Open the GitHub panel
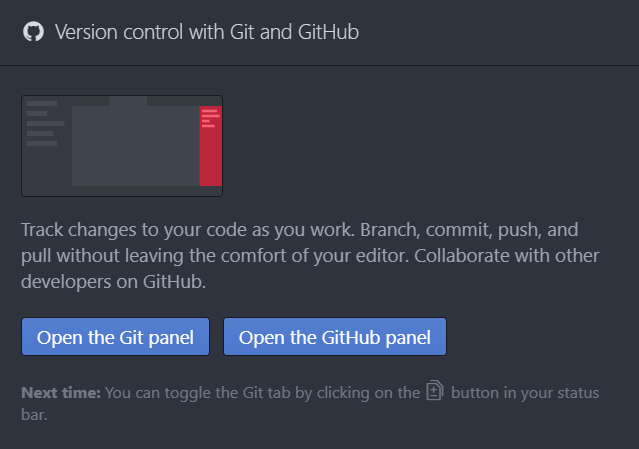The width and height of the screenshot is (639, 449). click(334, 337)
